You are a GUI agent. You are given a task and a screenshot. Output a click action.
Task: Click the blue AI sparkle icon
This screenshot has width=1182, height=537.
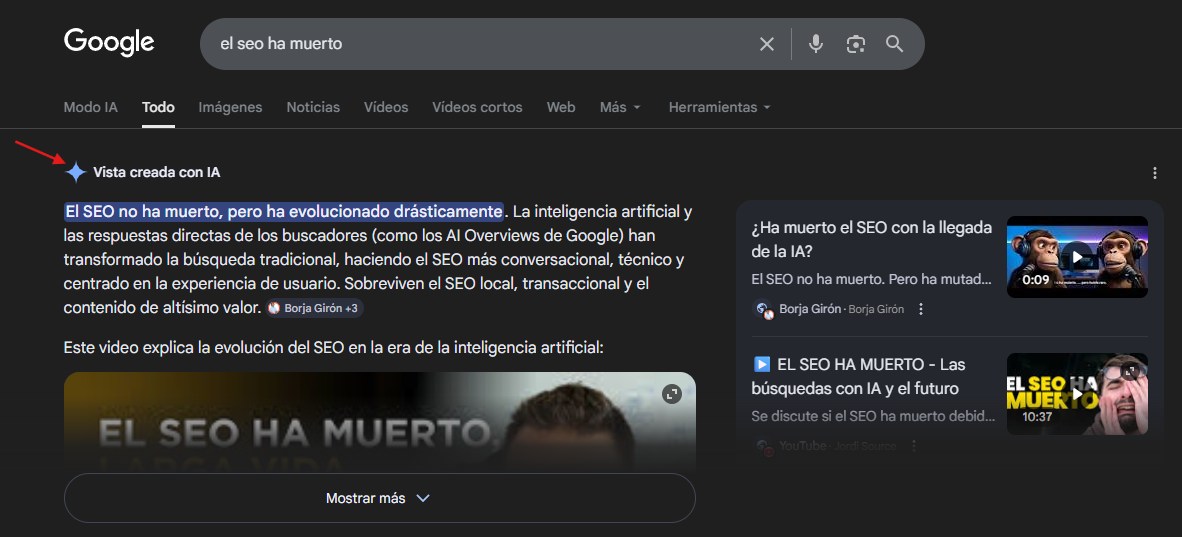pos(76,172)
